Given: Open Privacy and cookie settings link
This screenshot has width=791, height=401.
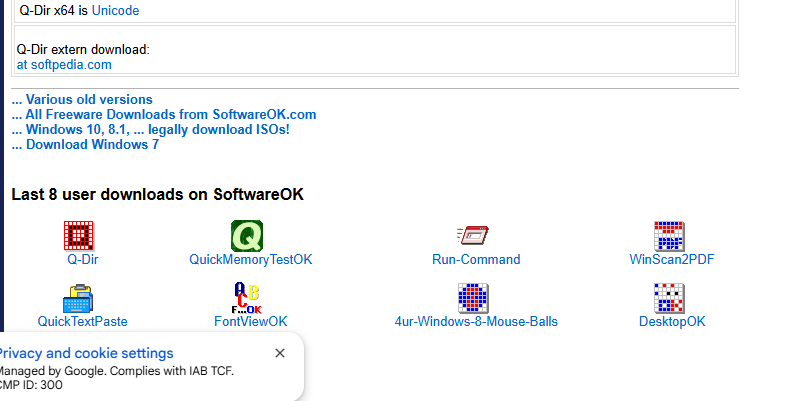Looking at the screenshot, I should (x=86, y=353).
